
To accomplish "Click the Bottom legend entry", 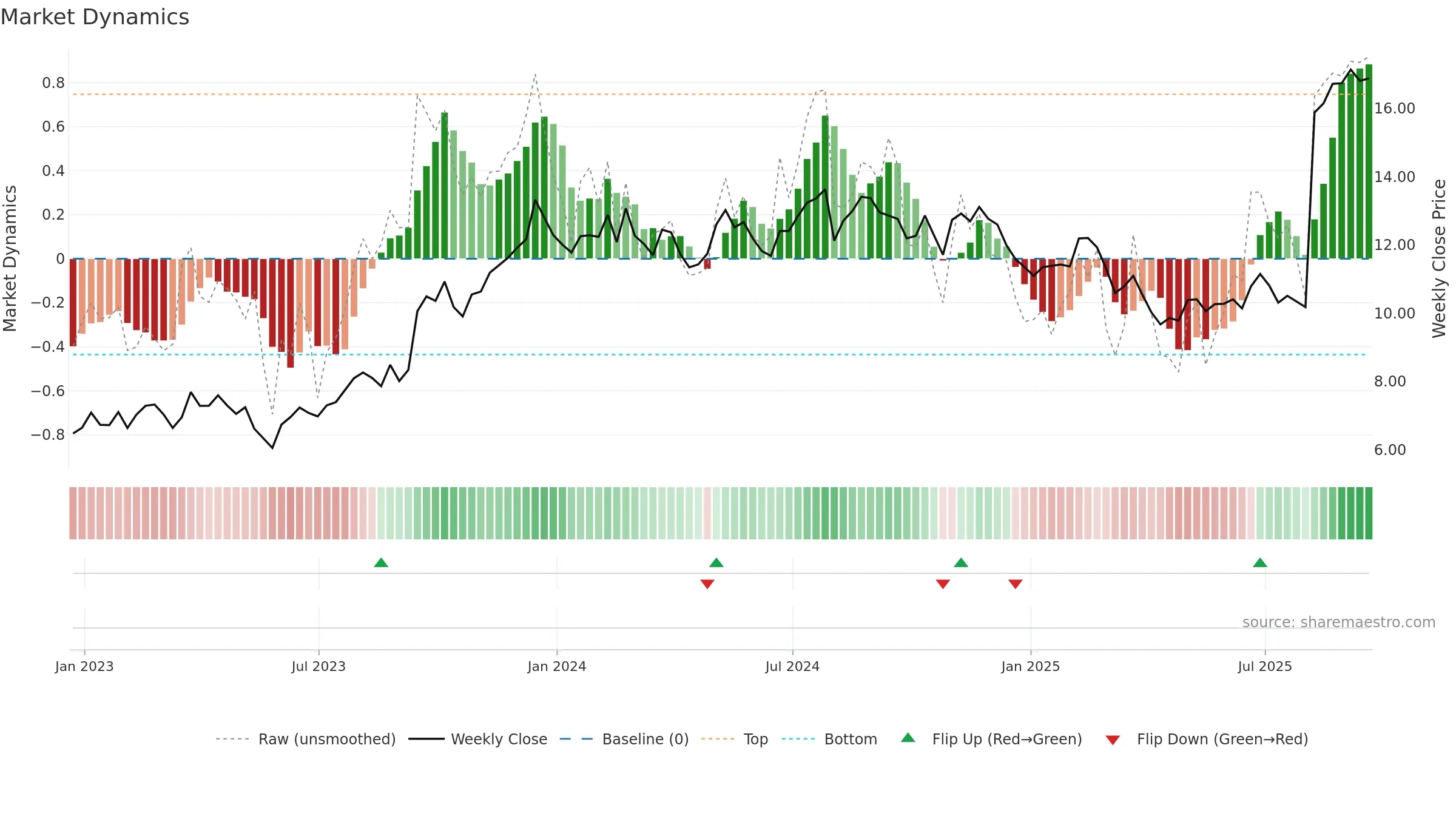I will pyautogui.click(x=829, y=739).
